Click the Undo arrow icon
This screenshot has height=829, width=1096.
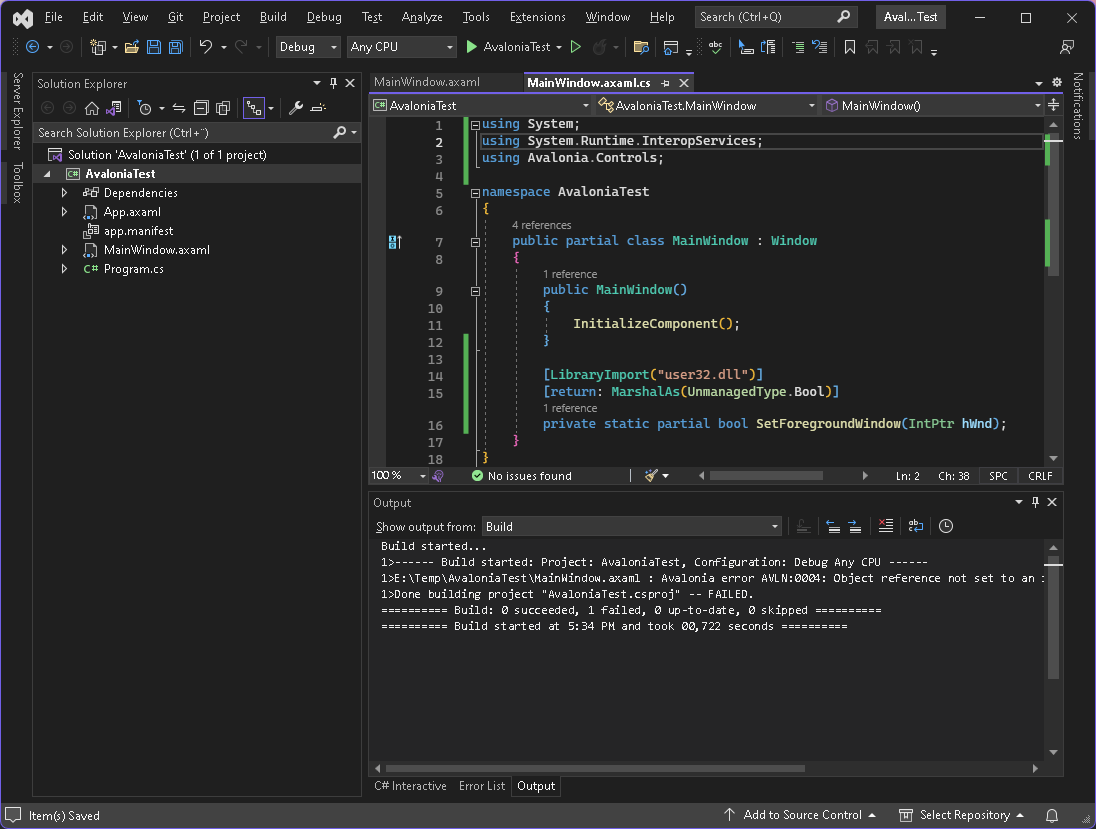(x=205, y=47)
